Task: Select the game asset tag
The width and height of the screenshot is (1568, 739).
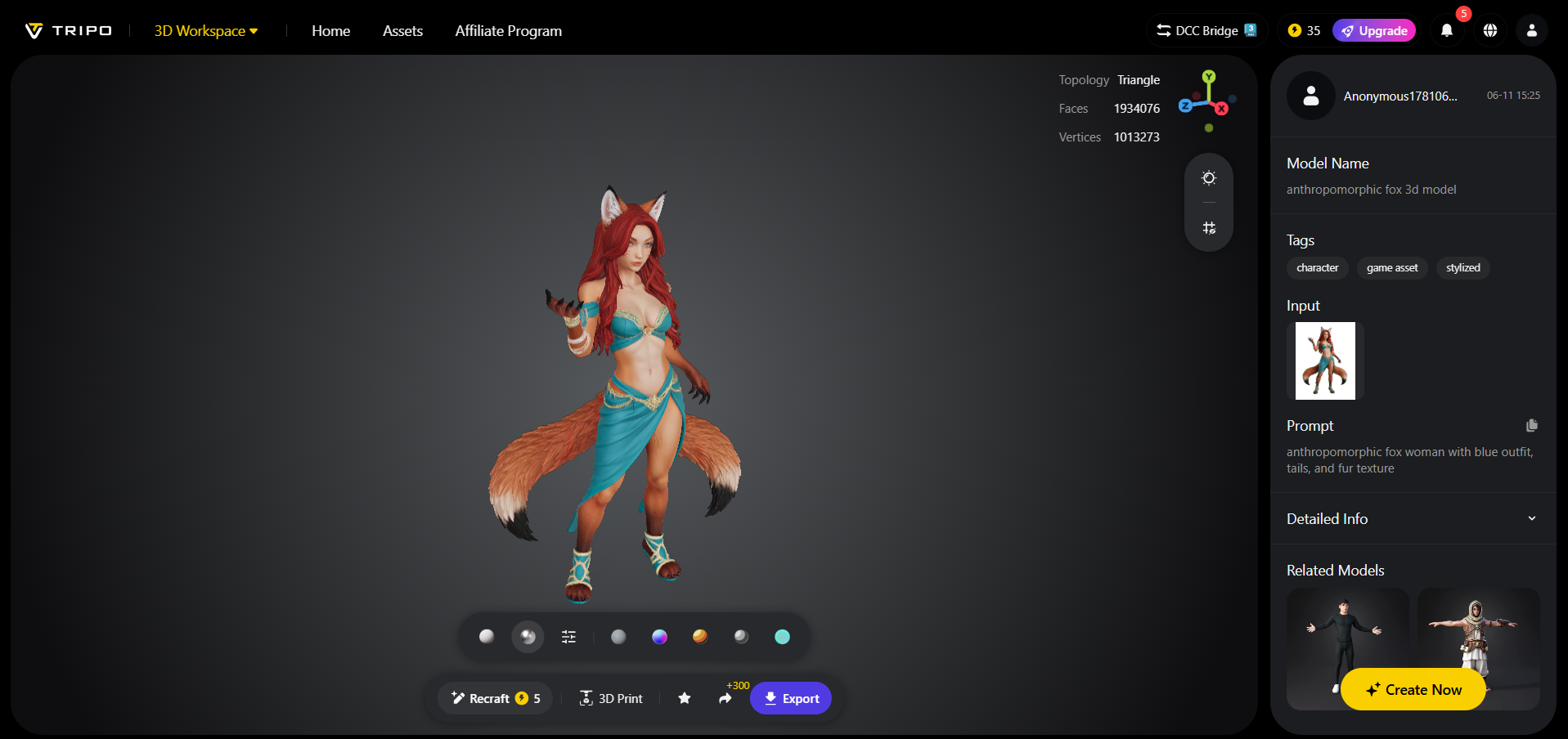Action: pyautogui.click(x=1392, y=268)
